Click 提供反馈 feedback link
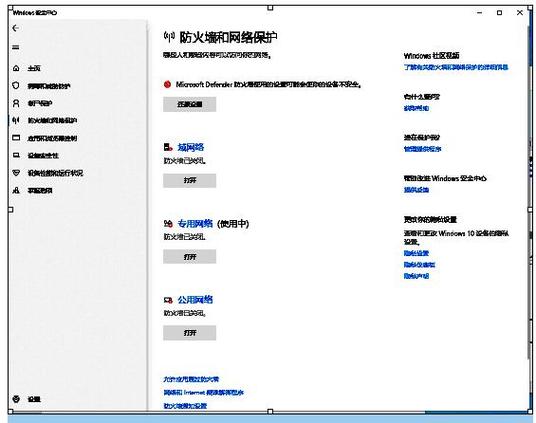The height and width of the screenshot is (423, 536). [x=416, y=189]
